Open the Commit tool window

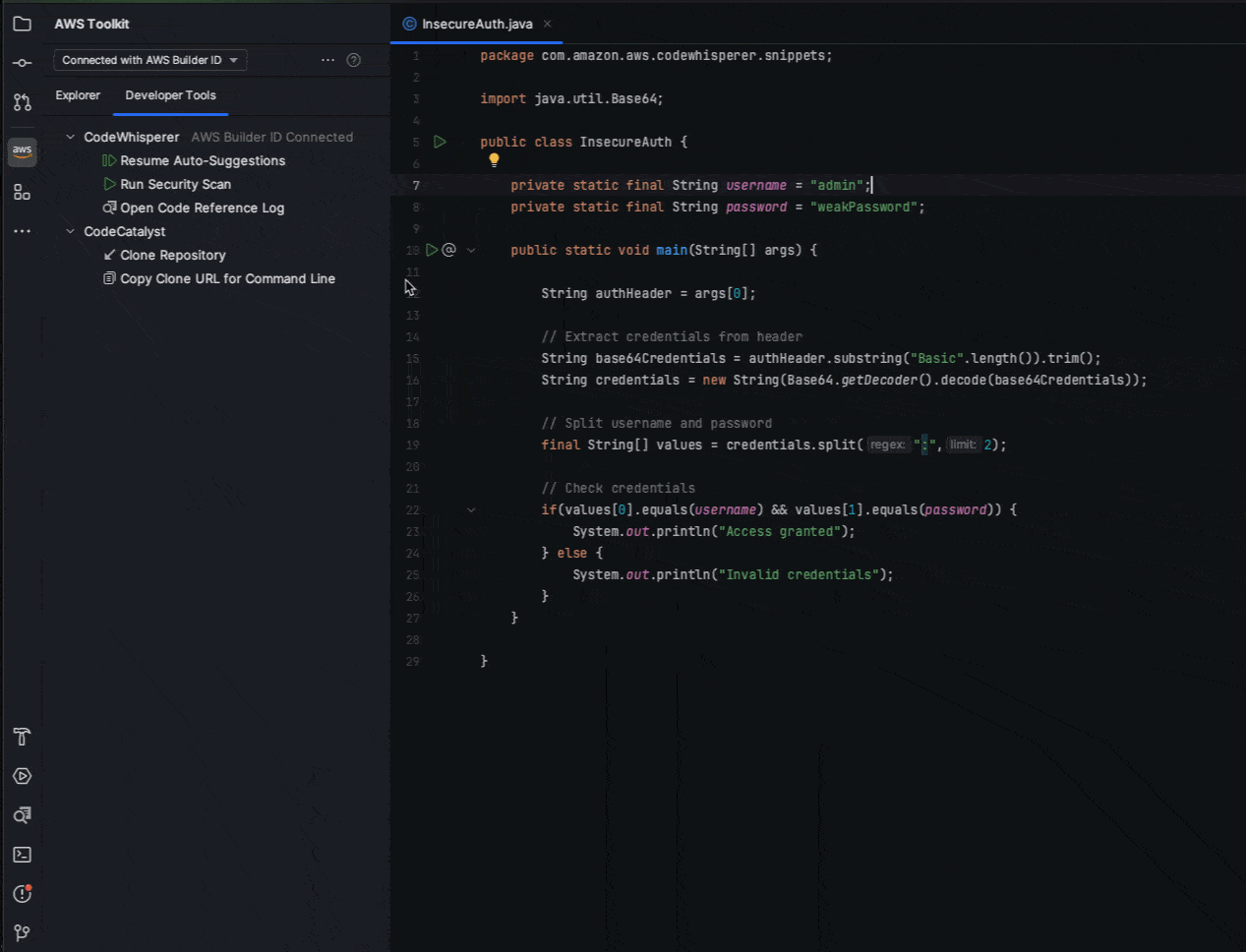pyautogui.click(x=22, y=63)
